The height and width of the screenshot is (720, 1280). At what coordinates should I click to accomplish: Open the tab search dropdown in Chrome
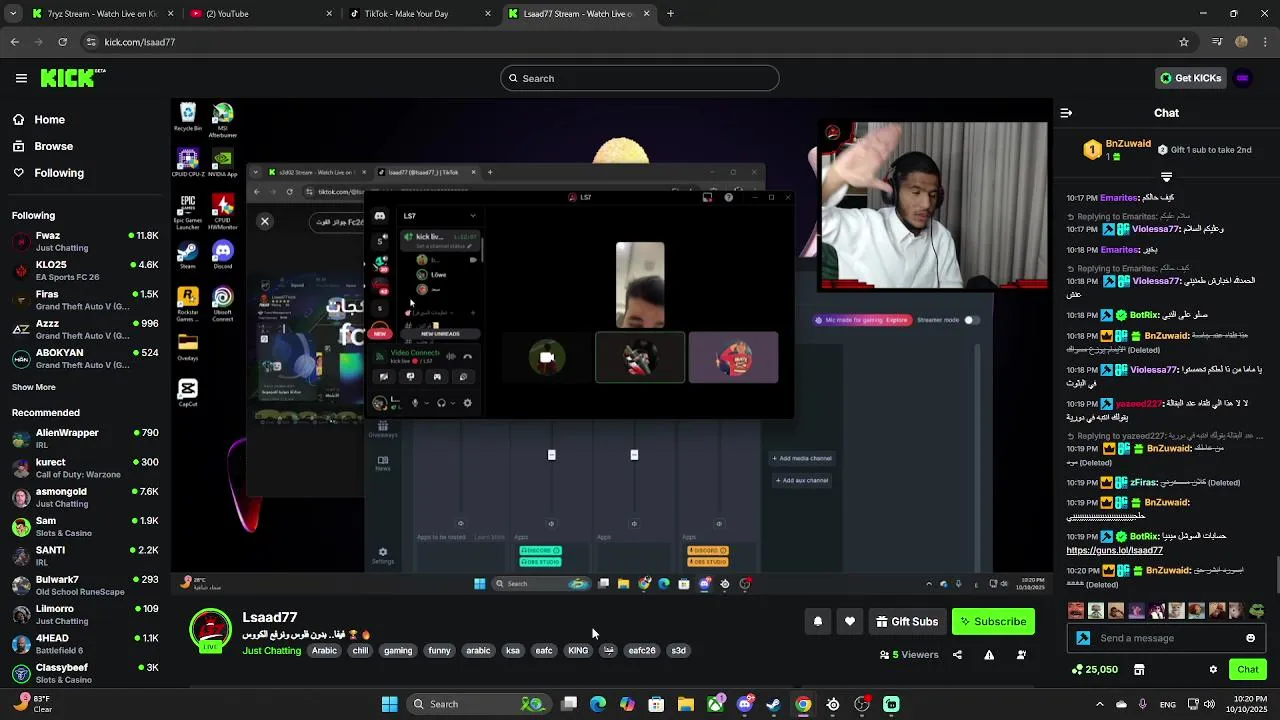coord(13,14)
